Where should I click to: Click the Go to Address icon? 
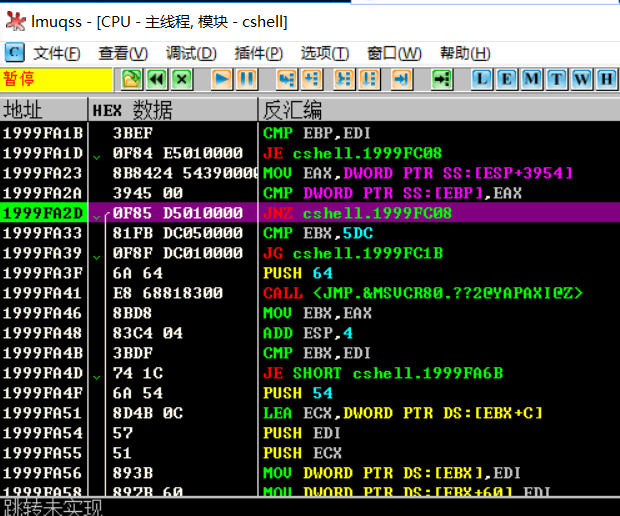[x=442, y=79]
